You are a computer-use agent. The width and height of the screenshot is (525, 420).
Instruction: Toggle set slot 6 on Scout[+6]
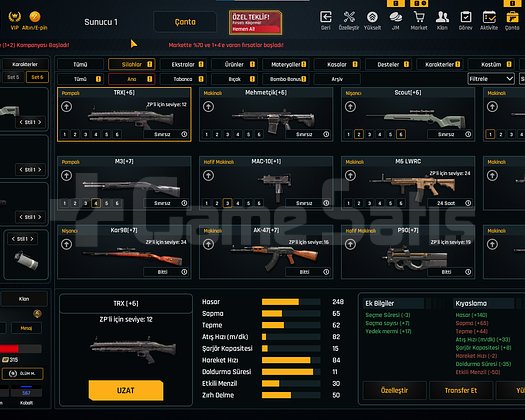coord(401,135)
